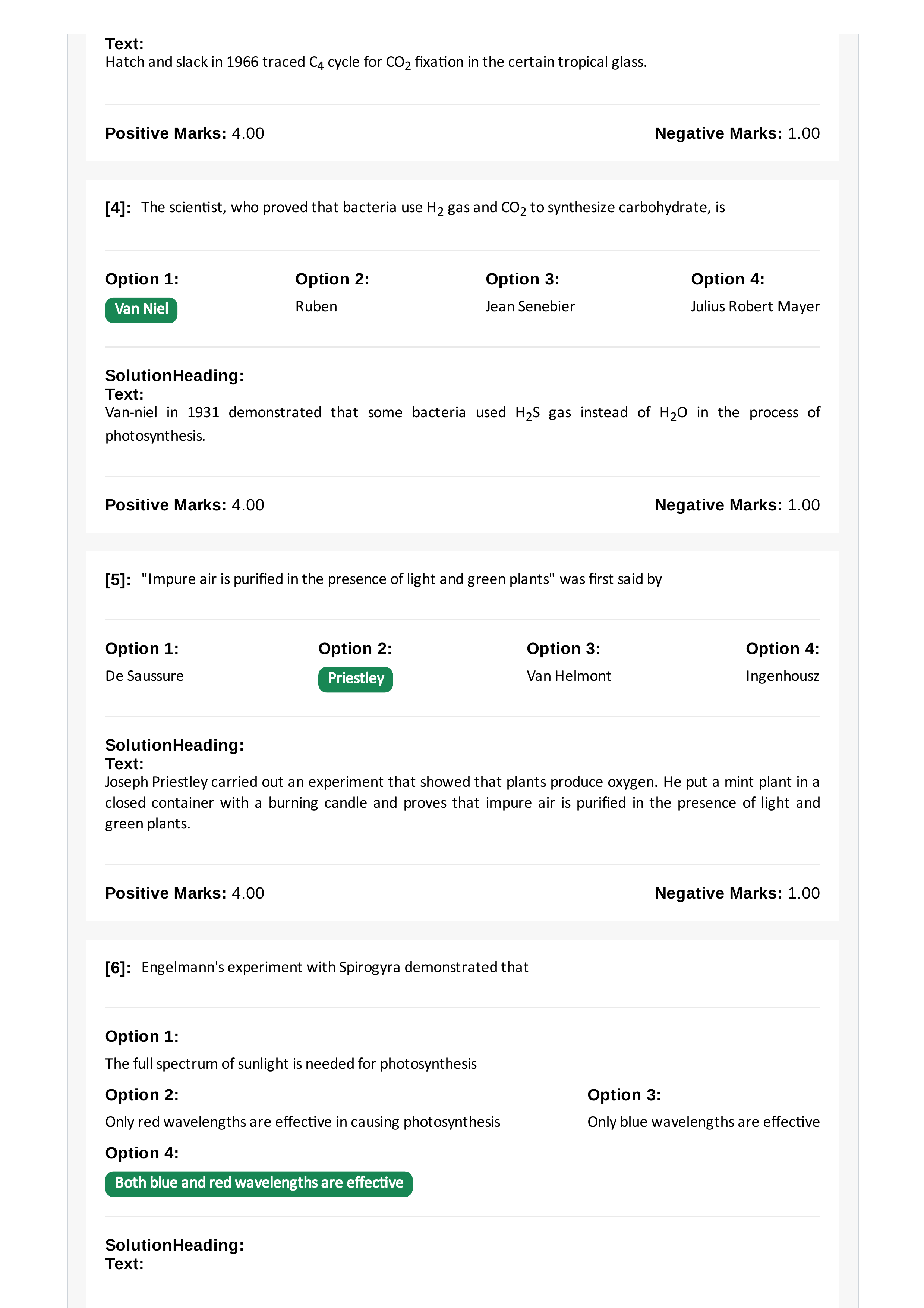Click question number [6] label

point(118,967)
